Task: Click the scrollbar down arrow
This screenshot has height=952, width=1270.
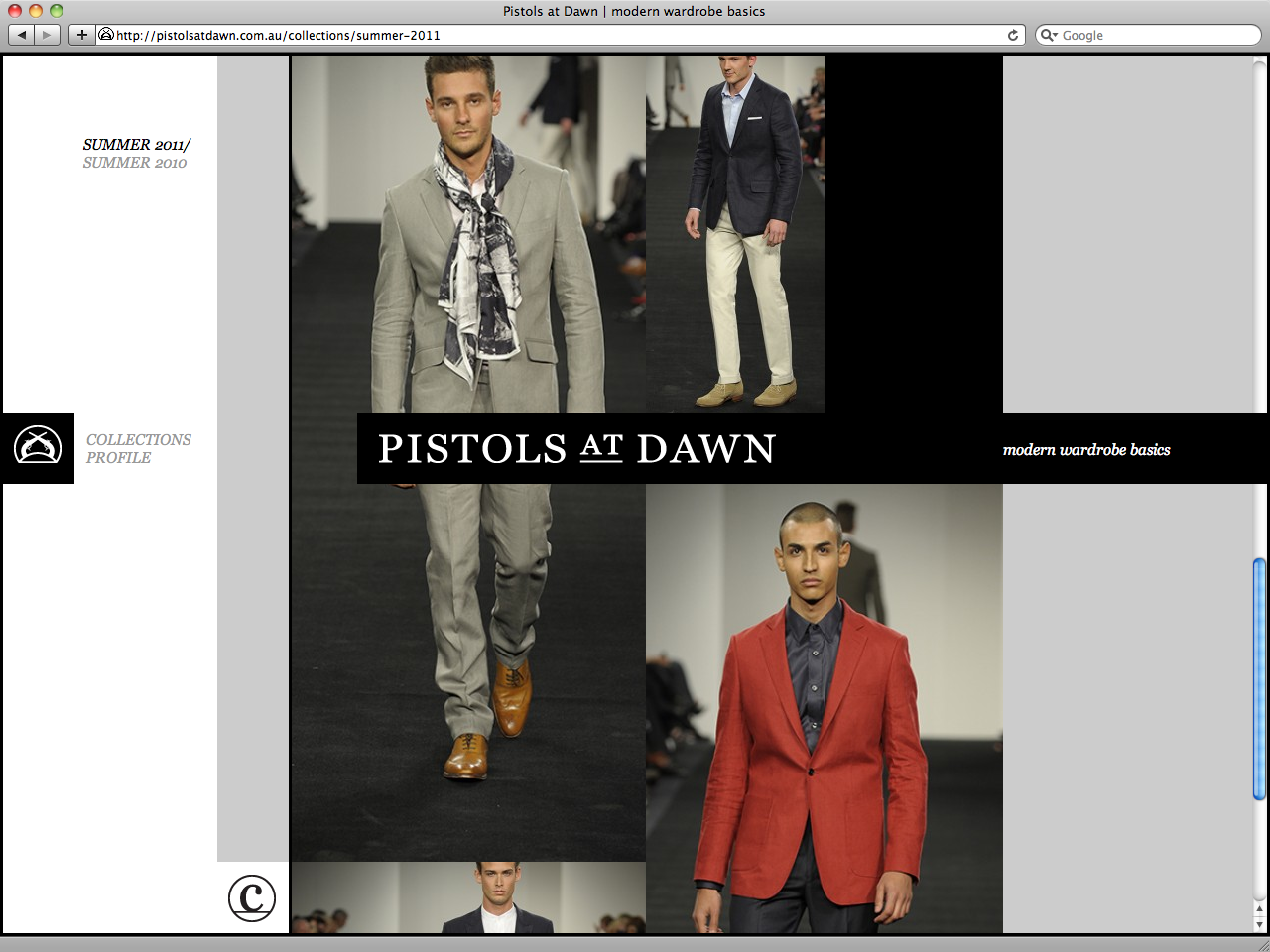Action: pyautogui.click(x=1259, y=924)
